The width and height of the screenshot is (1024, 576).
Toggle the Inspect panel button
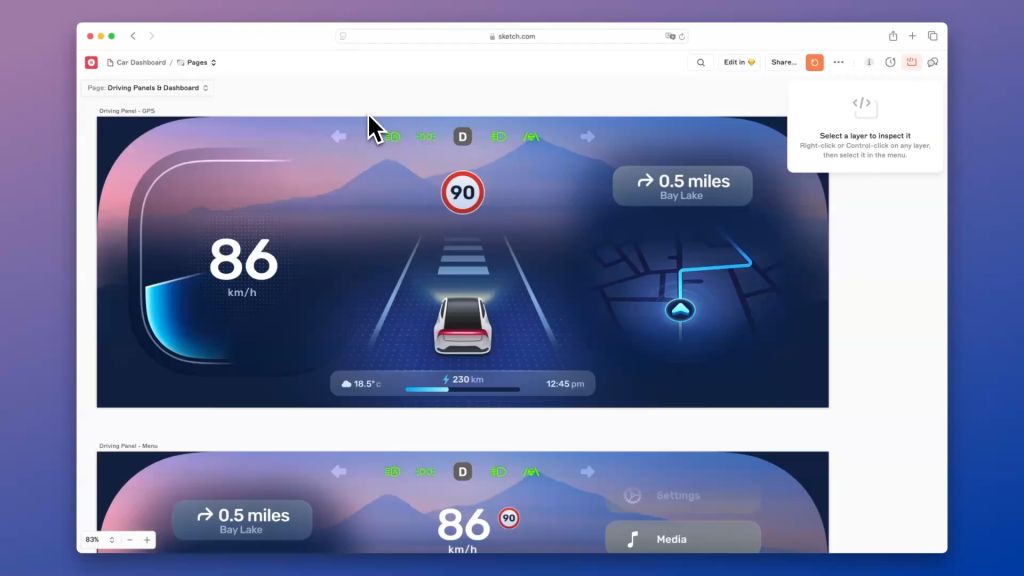[911, 62]
